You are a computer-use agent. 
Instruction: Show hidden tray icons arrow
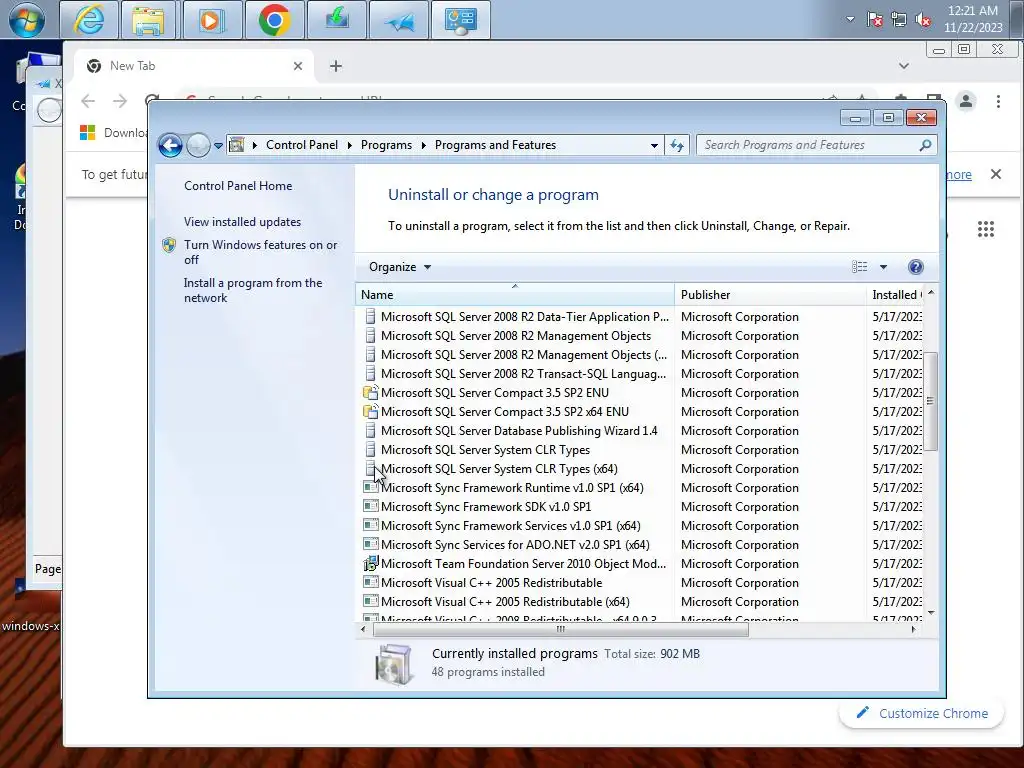click(850, 19)
